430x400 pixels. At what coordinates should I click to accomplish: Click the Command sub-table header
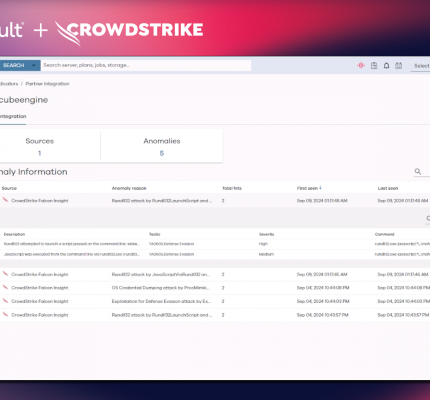pos(384,234)
